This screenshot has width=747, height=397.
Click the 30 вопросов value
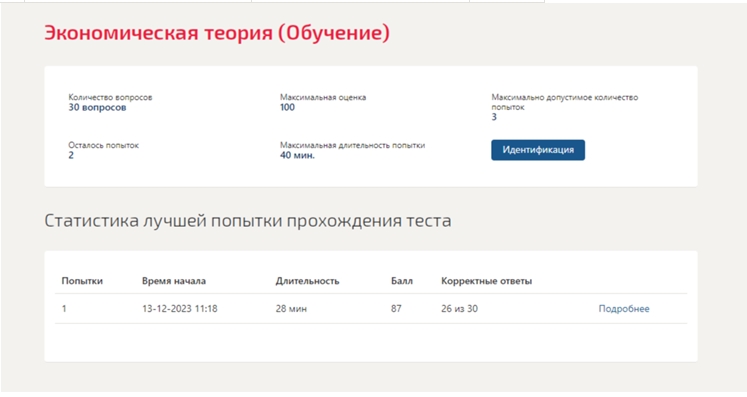pyautogui.click(x=97, y=107)
